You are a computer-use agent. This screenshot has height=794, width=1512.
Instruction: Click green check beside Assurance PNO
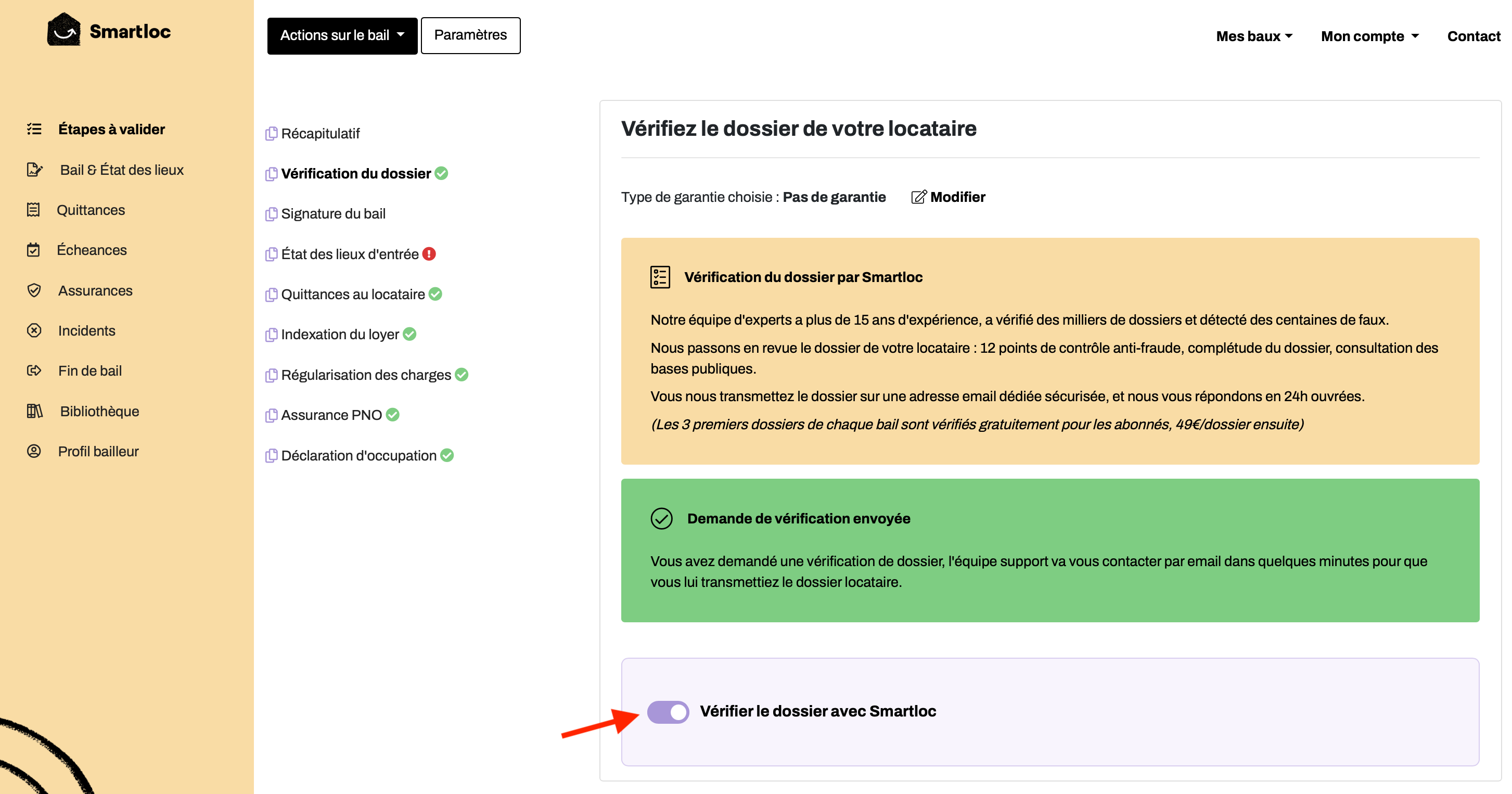[393, 414]
